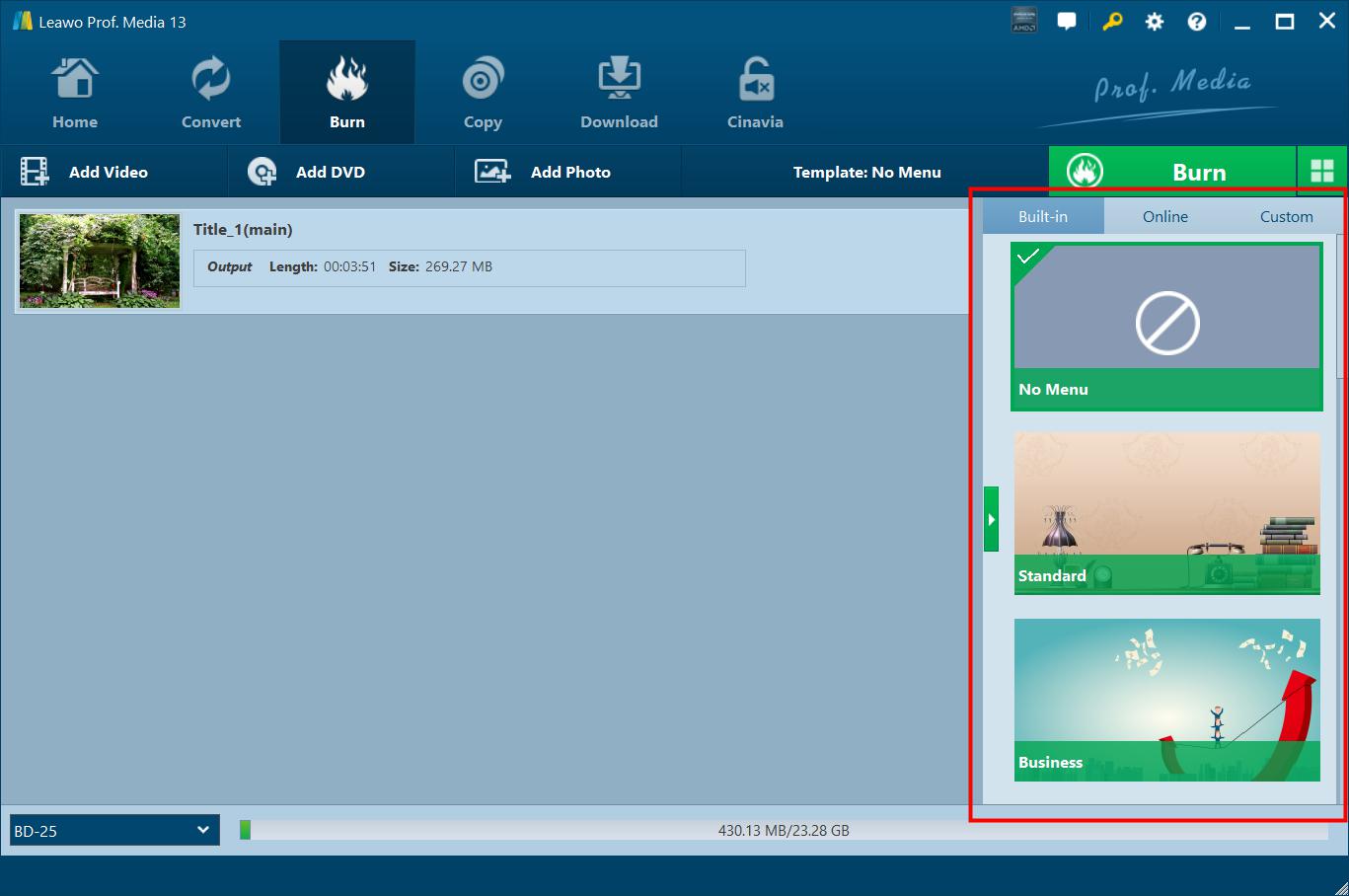Switch to the Built-in templates tab
This screenshot has height=896, width=1349.
[1042, 216]
